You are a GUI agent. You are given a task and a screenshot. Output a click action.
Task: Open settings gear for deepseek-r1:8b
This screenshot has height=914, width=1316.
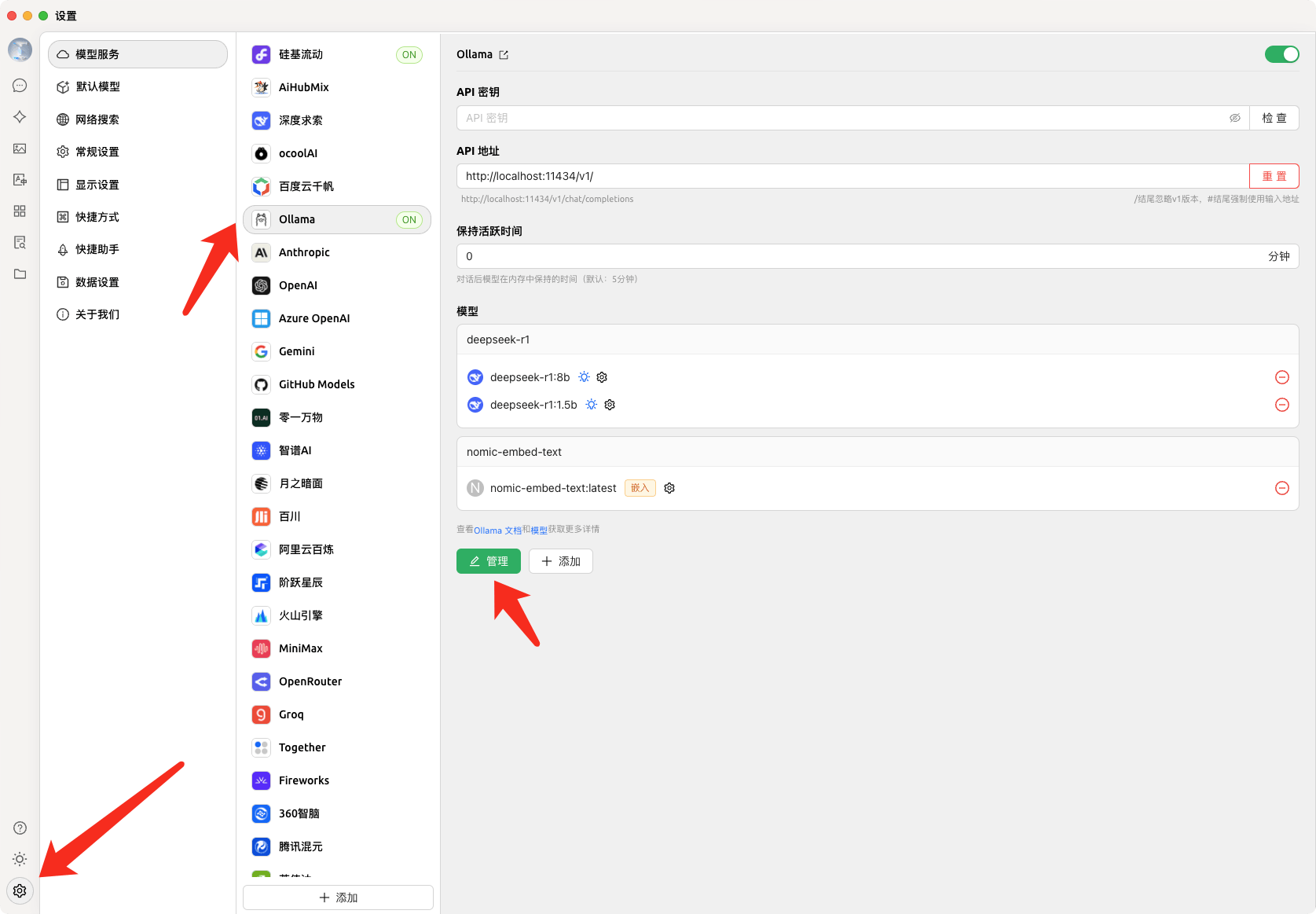(602, 377)
